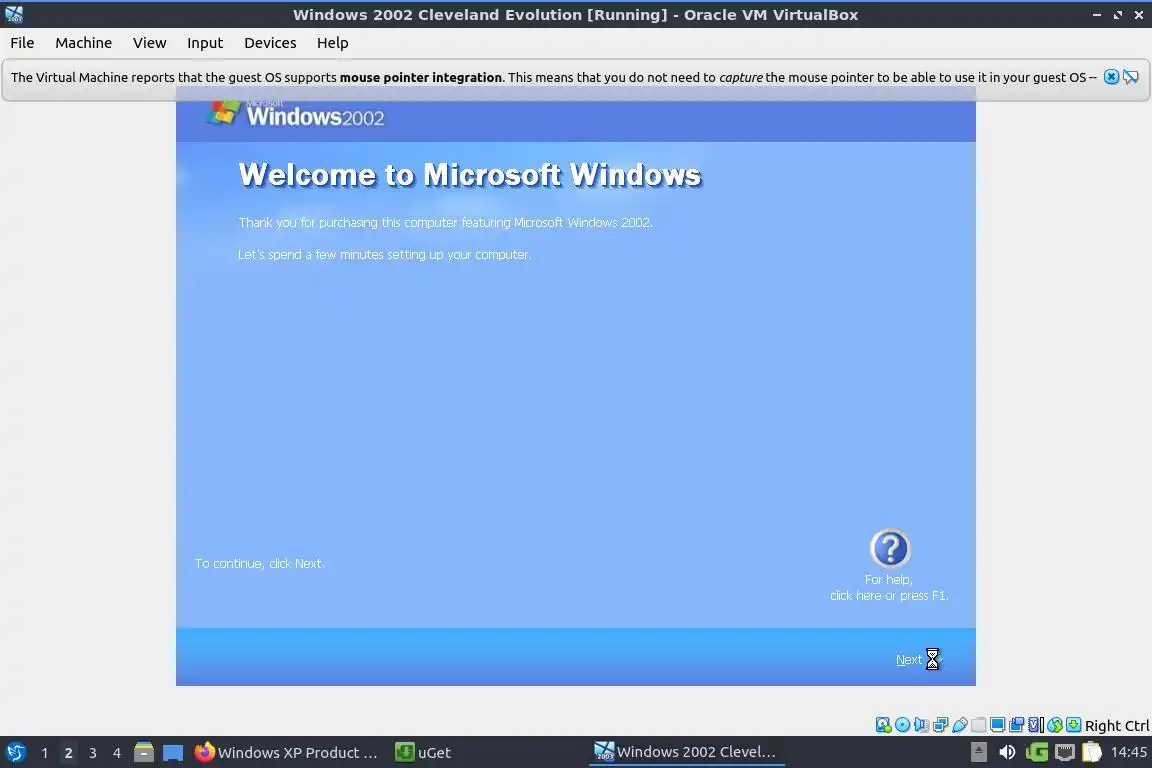The width and height of the screenshot is (1152, 768).
Task: Click the eject removable media tray icon
Action: 979,752
